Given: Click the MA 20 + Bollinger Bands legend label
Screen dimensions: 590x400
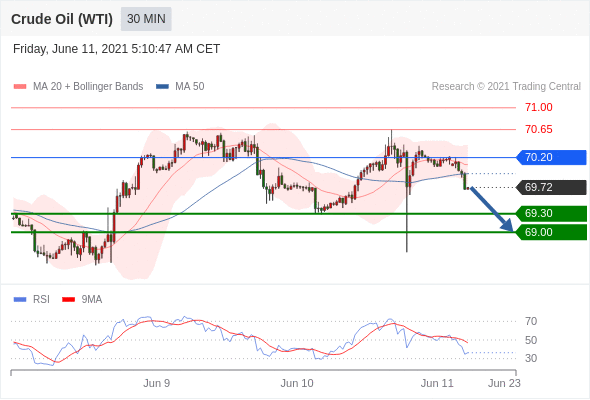Looking at the screenshot, I should tap(88, 87).
